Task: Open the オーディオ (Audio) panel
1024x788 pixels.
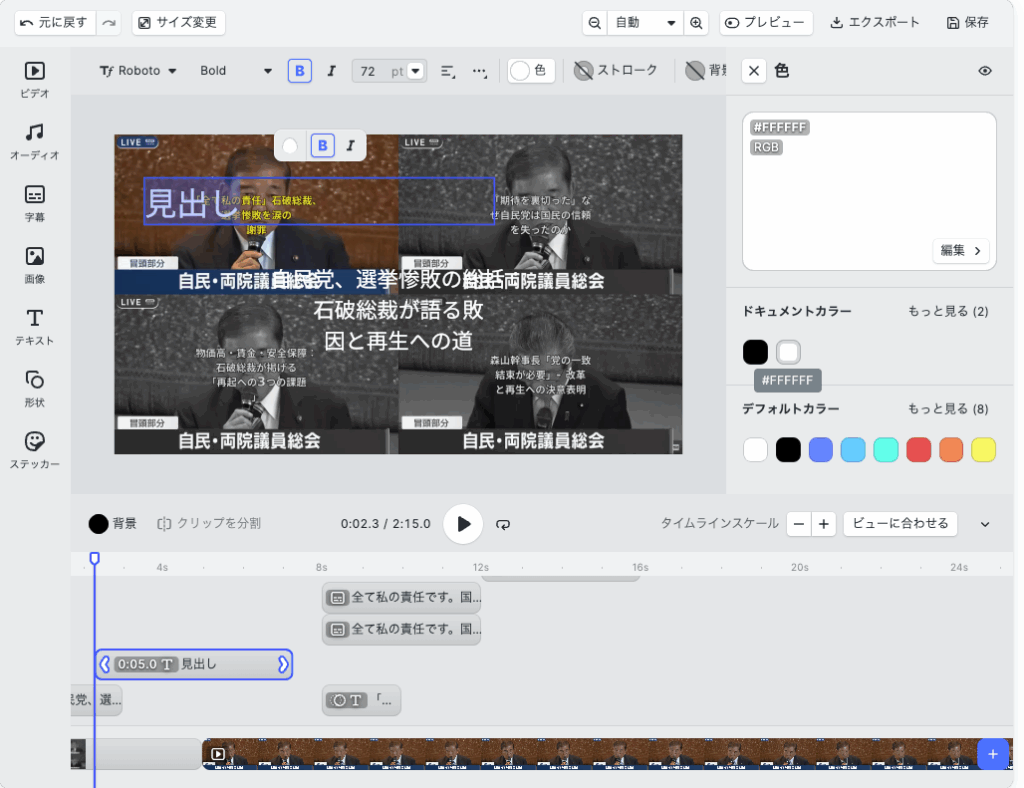Action: tap(35, 141)
